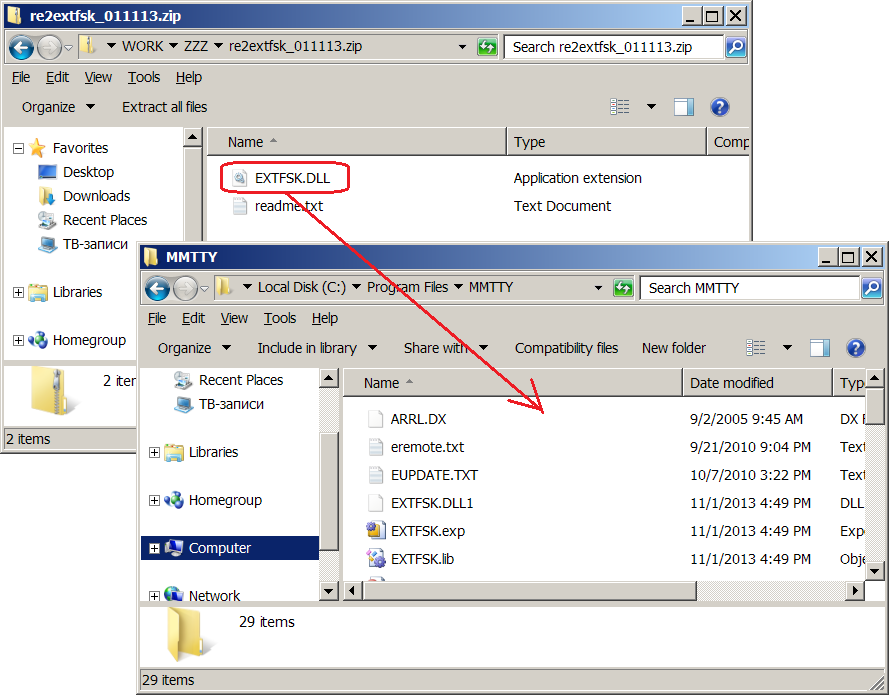
Task: Expand Libraries in the MMTTY sidebar
Action: click(x=154, y=452)
